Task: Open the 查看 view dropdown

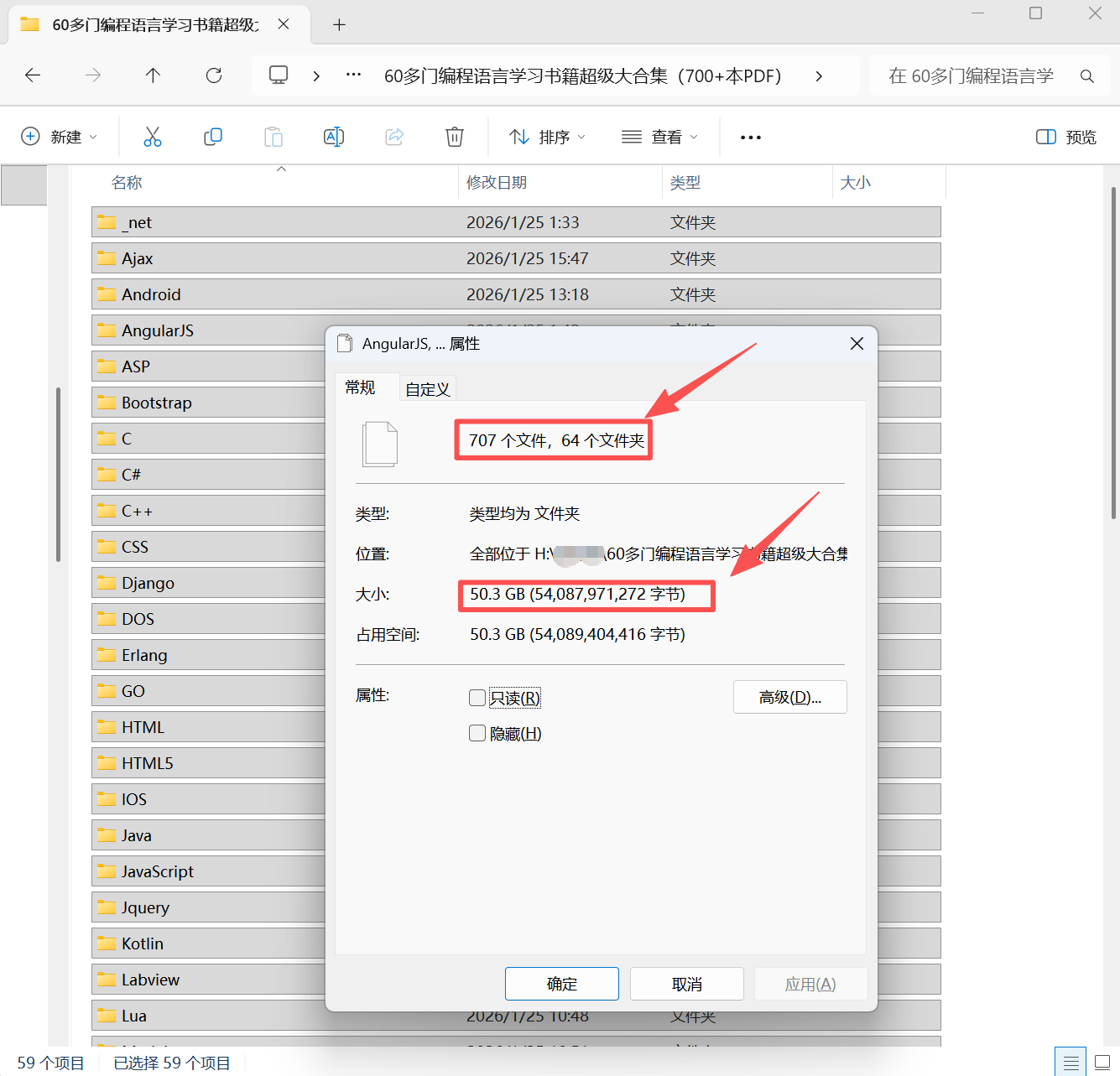Action: click(661, 136)
